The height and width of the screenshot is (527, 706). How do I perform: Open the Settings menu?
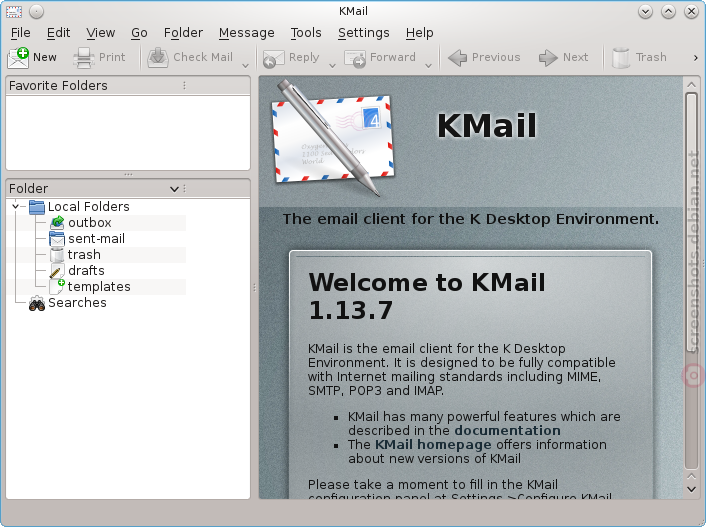pos(364,33)
